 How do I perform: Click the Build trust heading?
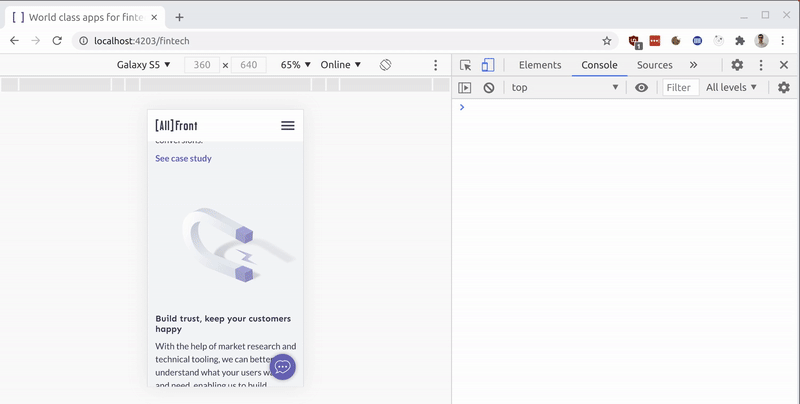(223, 324)
